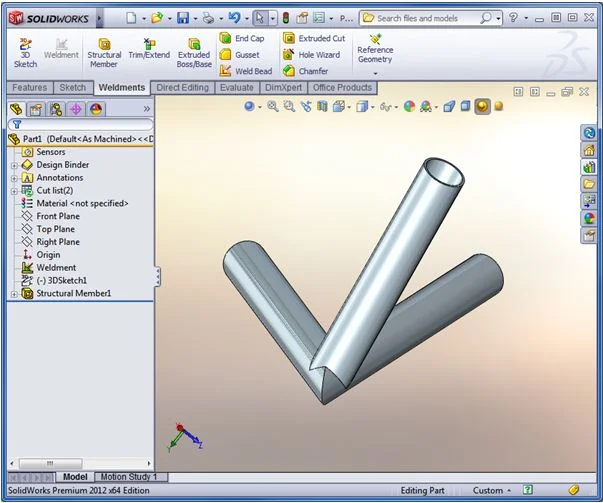Click the New document icon
The height and width of the screenshot is (503, 603).
132,18
